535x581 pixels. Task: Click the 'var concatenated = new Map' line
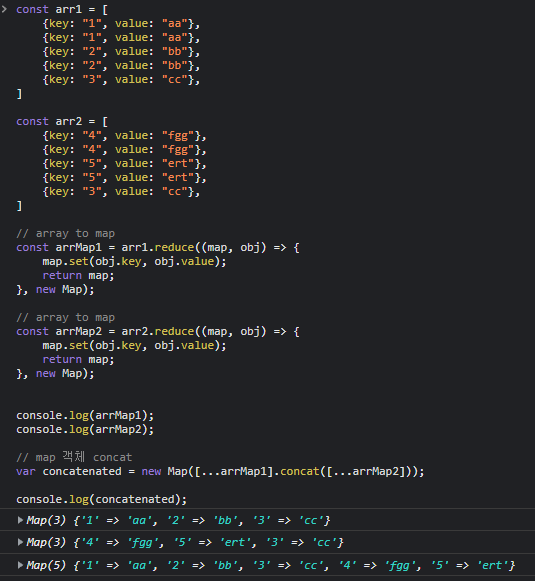(220, 471)
